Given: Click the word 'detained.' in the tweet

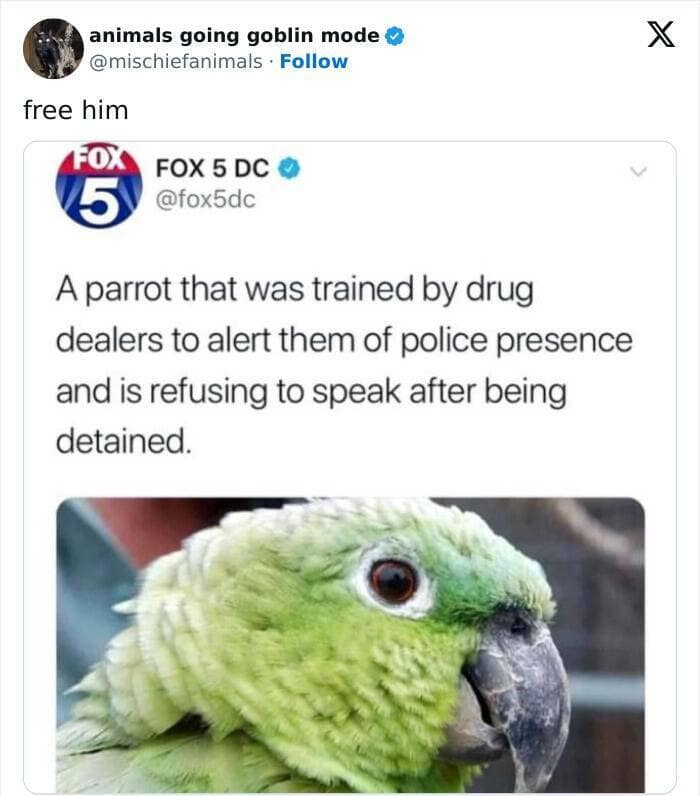Looking at the screenshot, I should point(124,441).
